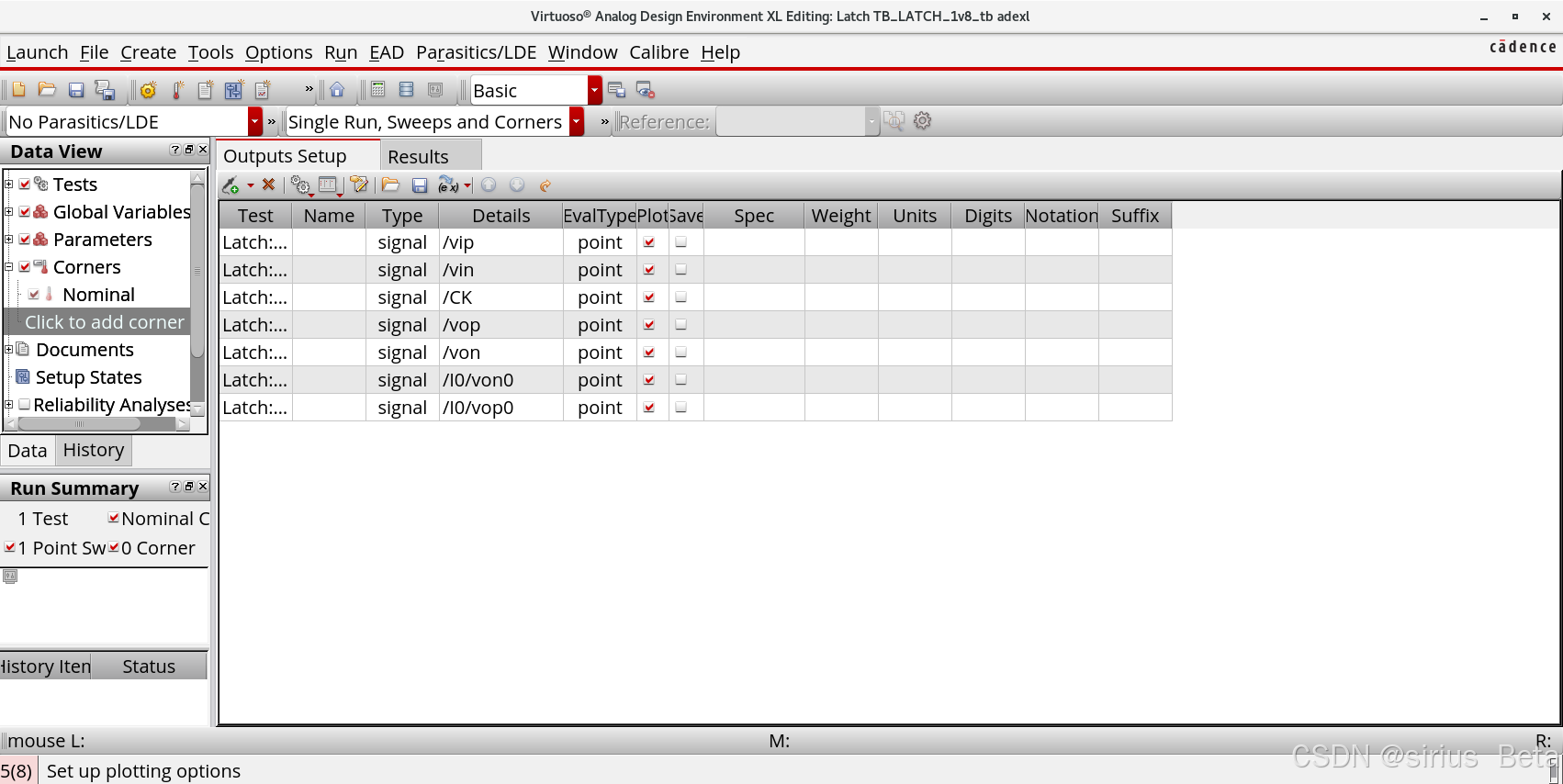Expand the Reliability Analyses tree node

(8, 405)
